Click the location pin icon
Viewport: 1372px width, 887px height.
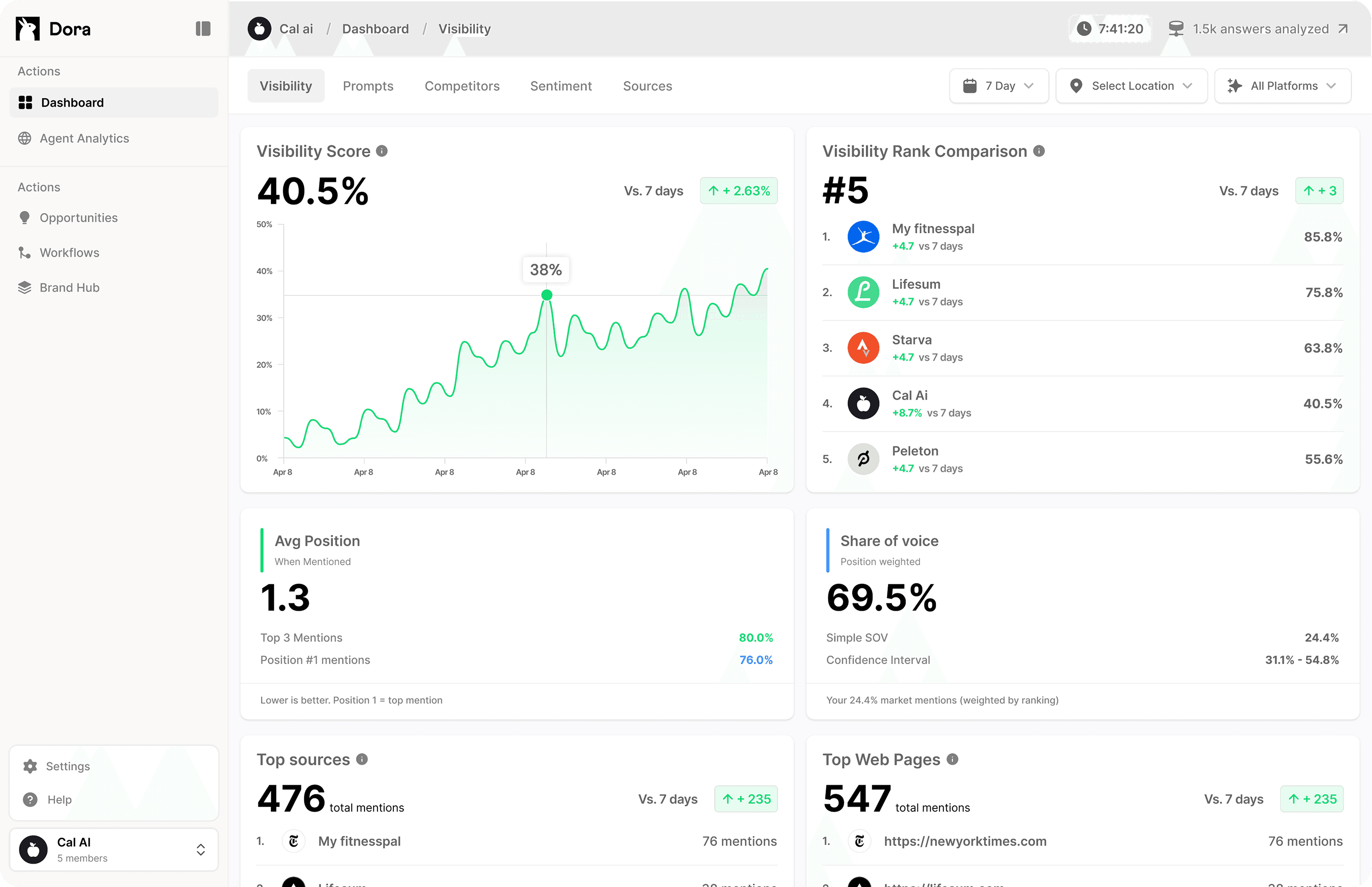click(1075, 86)
